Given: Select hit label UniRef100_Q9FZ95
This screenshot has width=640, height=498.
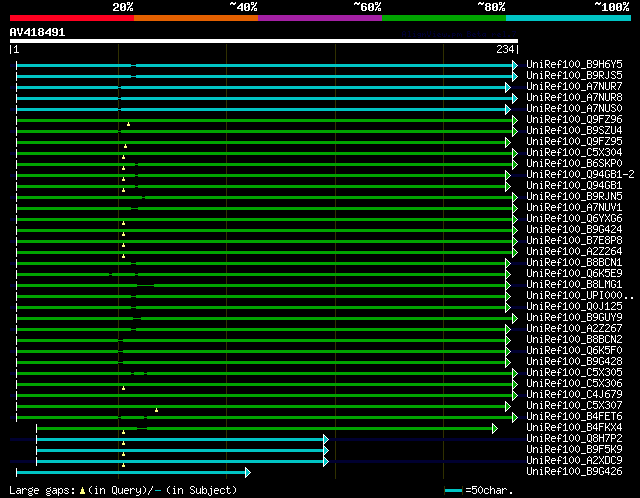Looking at the screenshot, I should coord(574,142).
